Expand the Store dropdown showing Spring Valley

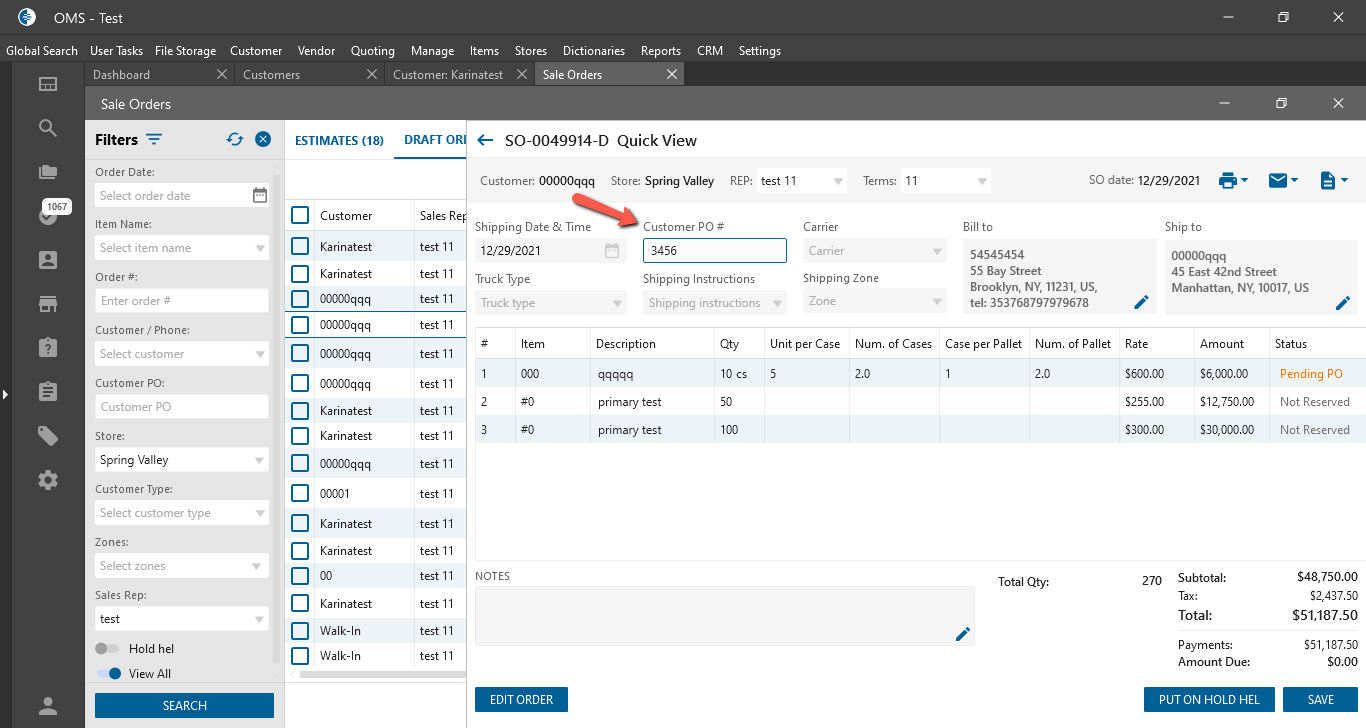(260, 461)
